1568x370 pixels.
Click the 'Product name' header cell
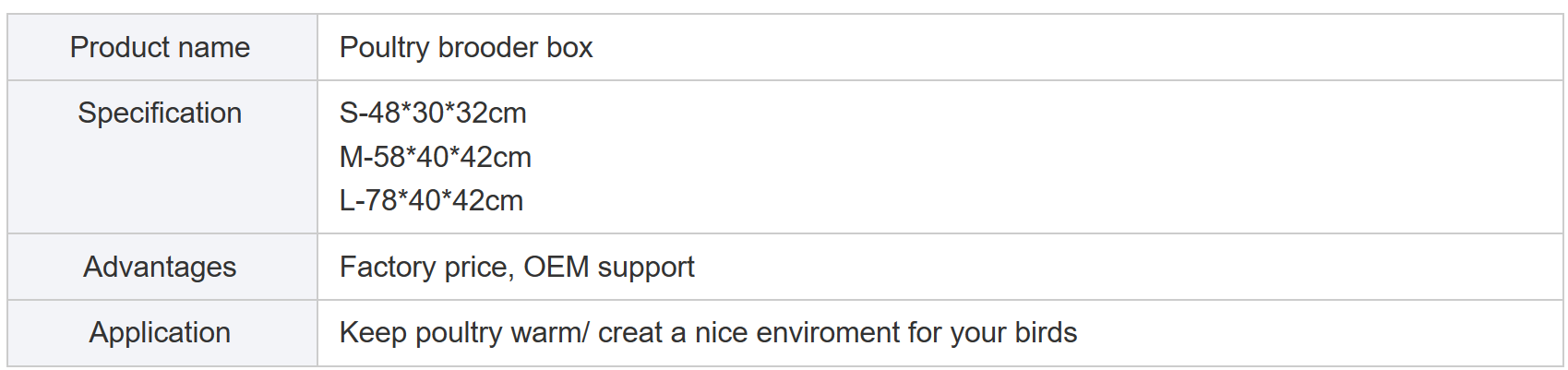(162, 47)
